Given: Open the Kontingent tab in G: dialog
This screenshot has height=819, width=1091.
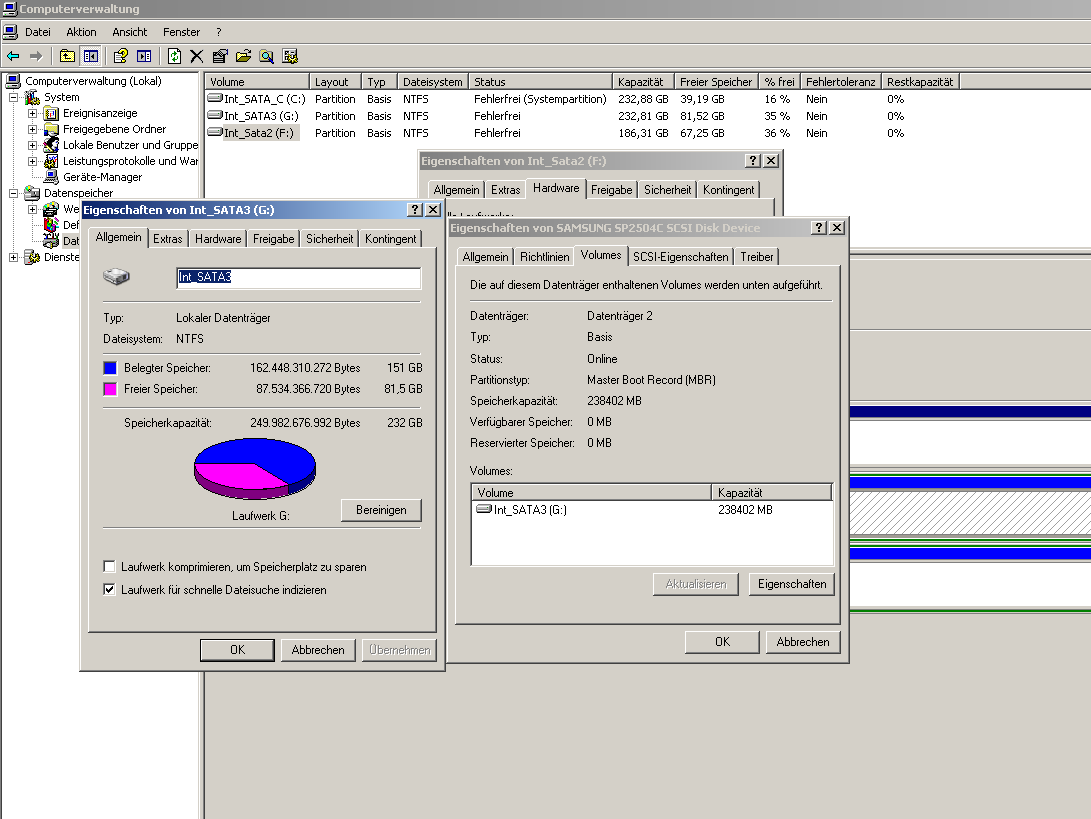Looking at the screenshot, I should click(x=390, y=239).
